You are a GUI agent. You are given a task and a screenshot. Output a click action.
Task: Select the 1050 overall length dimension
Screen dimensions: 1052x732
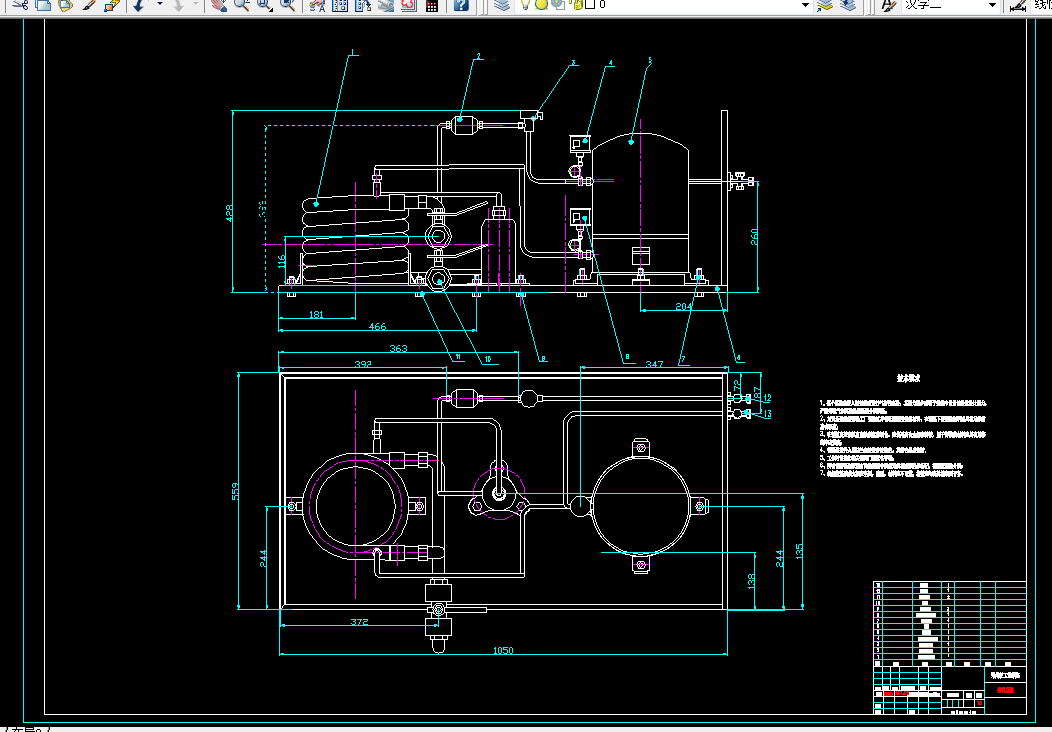(503, 649)
